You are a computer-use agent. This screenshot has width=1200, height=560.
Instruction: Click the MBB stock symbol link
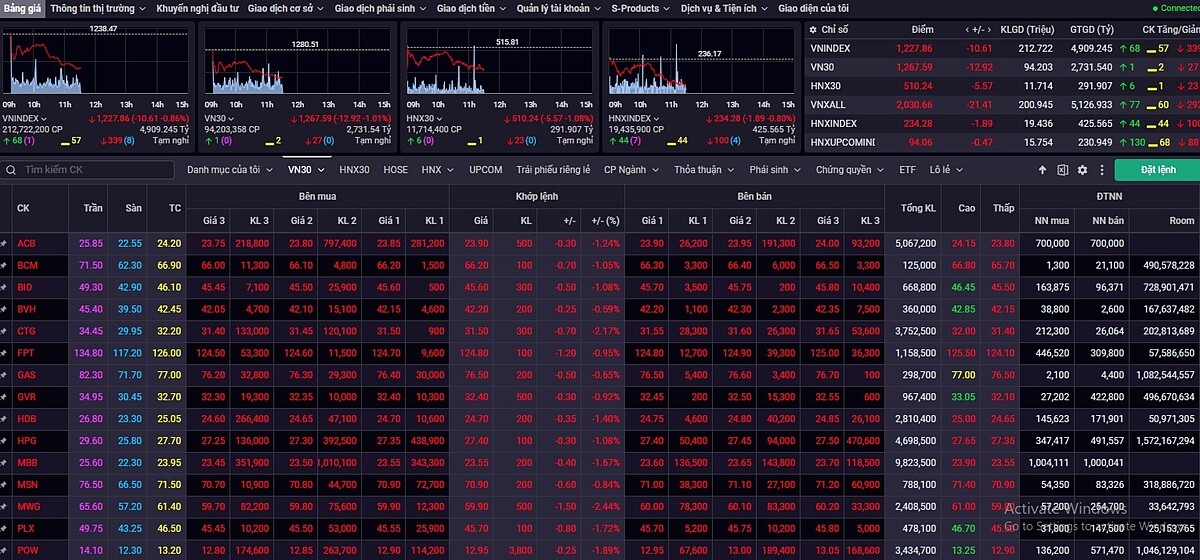point(26,463)
